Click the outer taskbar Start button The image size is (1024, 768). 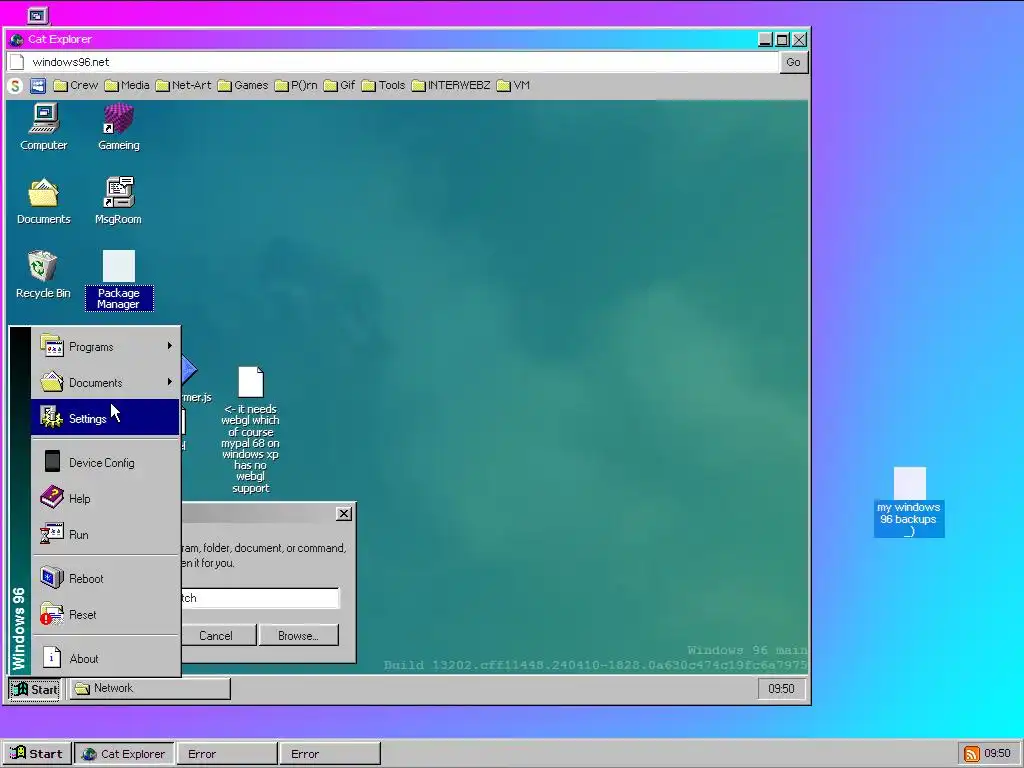37,754
